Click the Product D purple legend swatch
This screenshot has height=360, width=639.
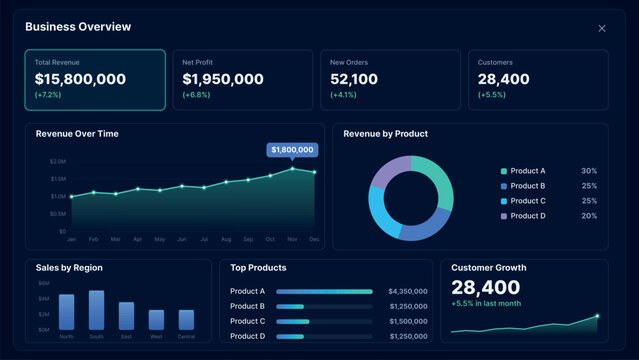(x=504, y=216)
